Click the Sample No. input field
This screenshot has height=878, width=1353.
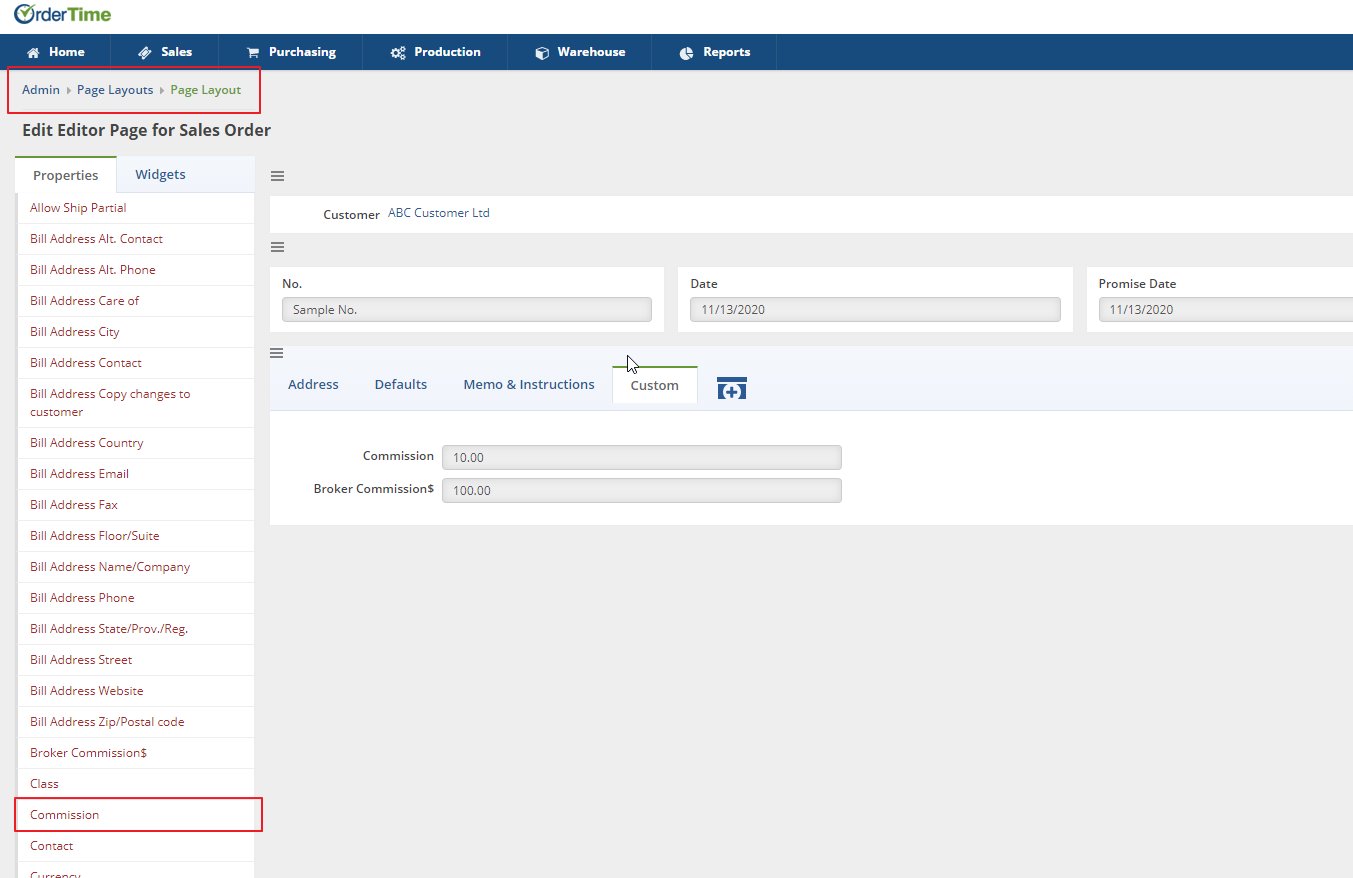click(467, 310)
